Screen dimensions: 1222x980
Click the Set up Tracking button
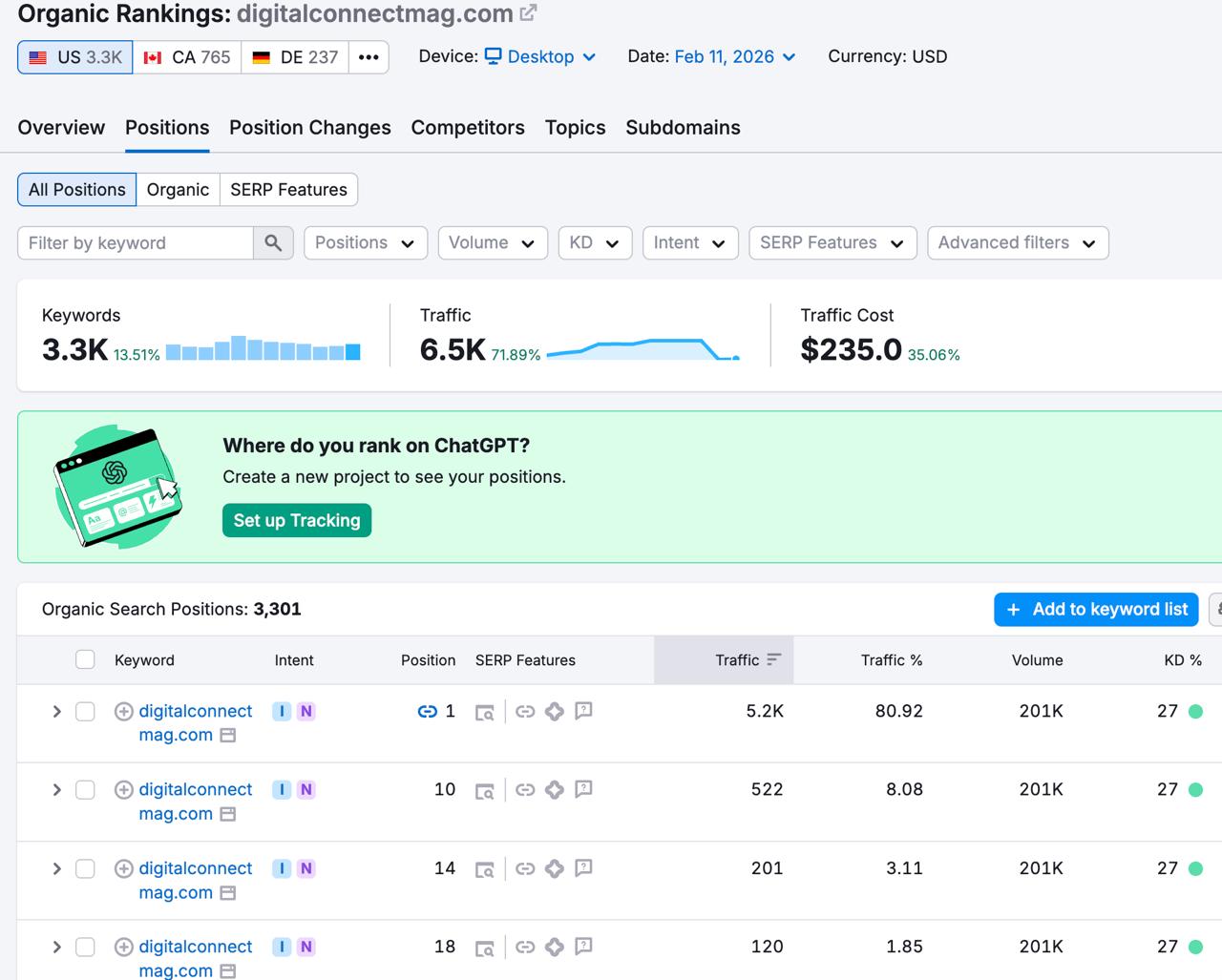pyautogui.click(x=297, y=520)
